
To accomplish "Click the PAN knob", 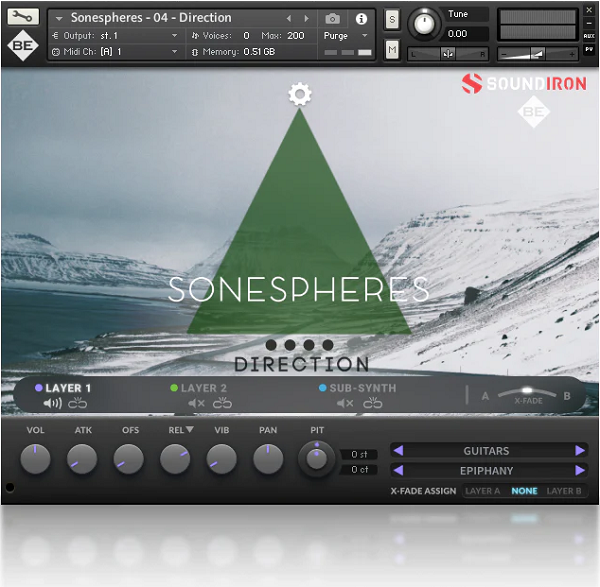I will pos(268,458).
